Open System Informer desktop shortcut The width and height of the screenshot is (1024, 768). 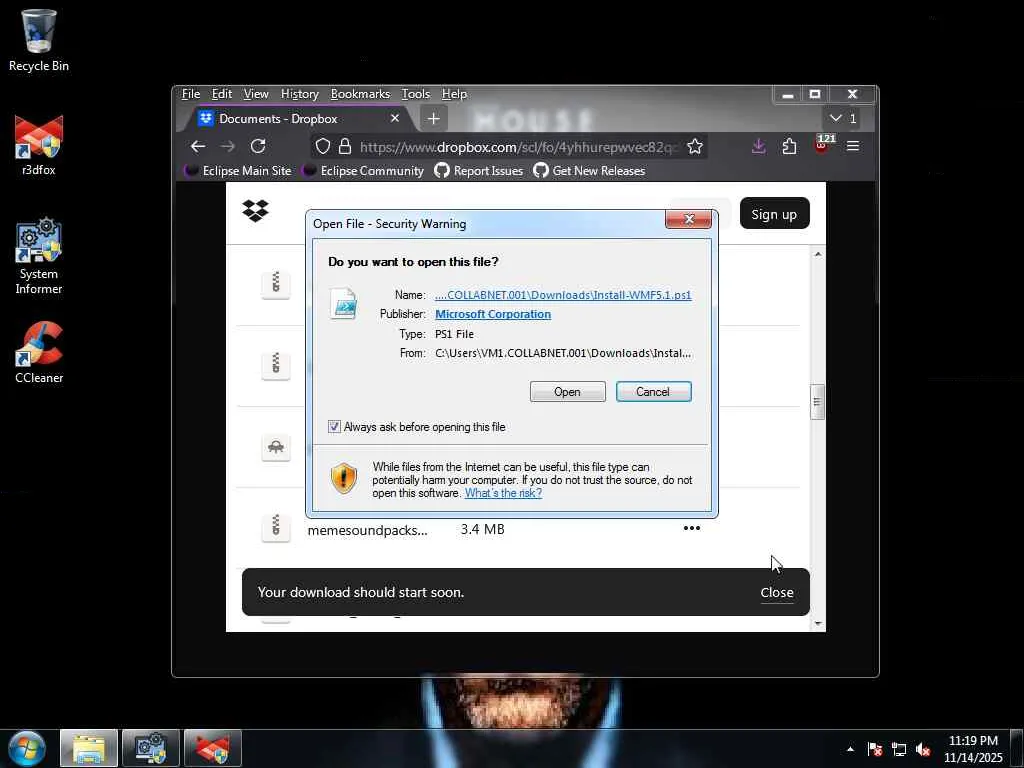(x=39, y=256)
